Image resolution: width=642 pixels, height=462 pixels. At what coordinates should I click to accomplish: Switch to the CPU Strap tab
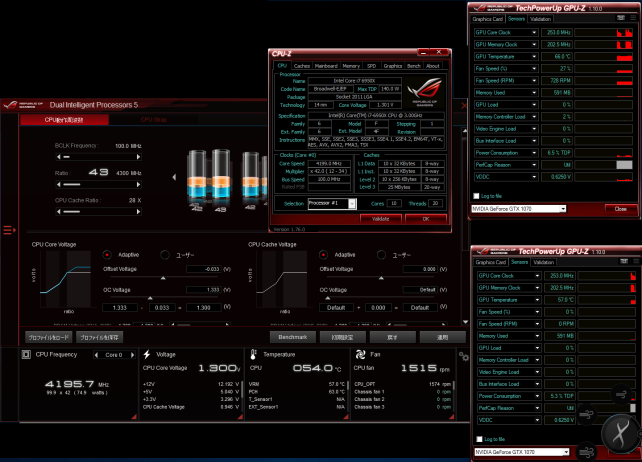[154, 120]
